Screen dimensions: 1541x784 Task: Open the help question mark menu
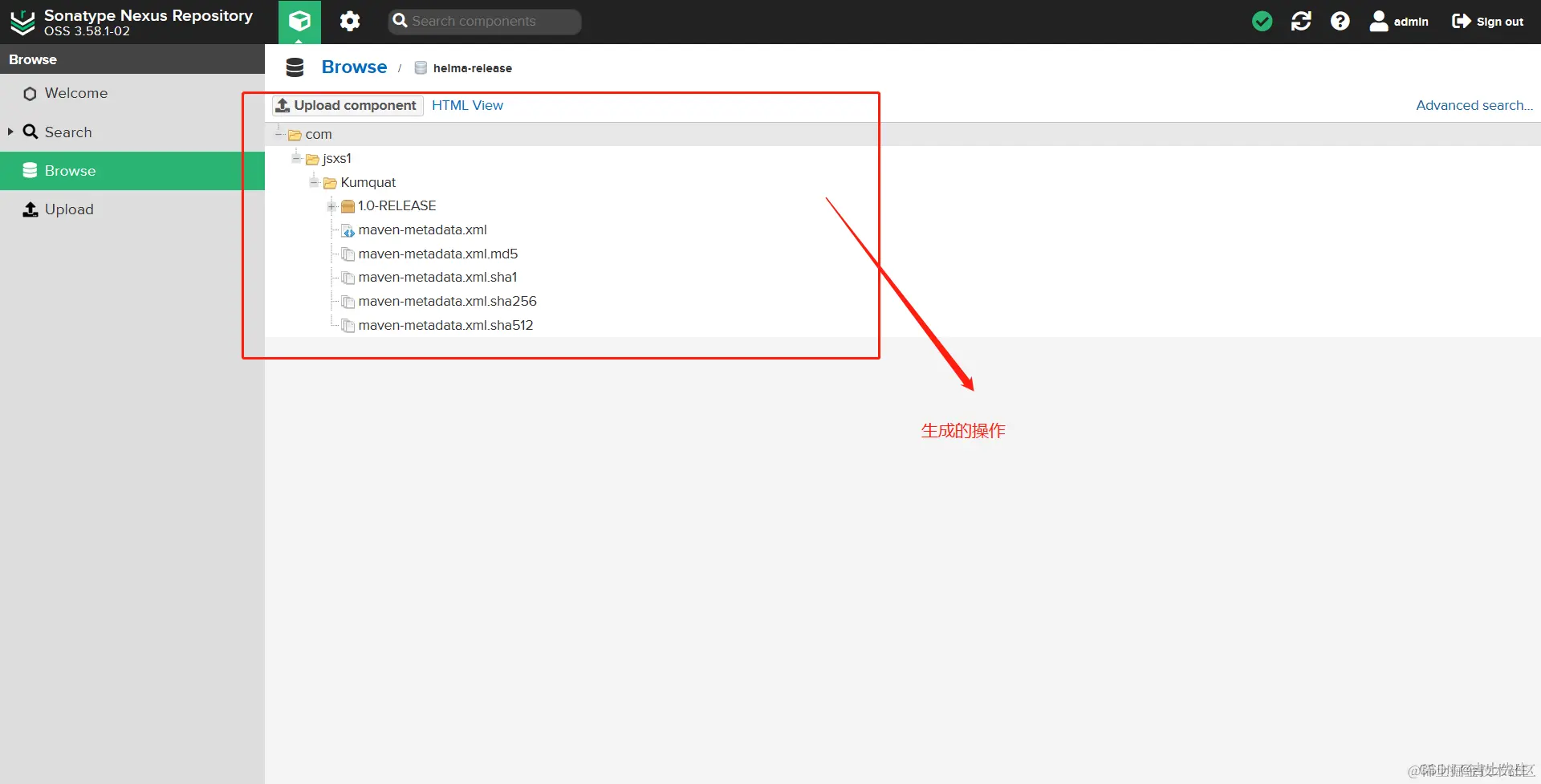1340,22
